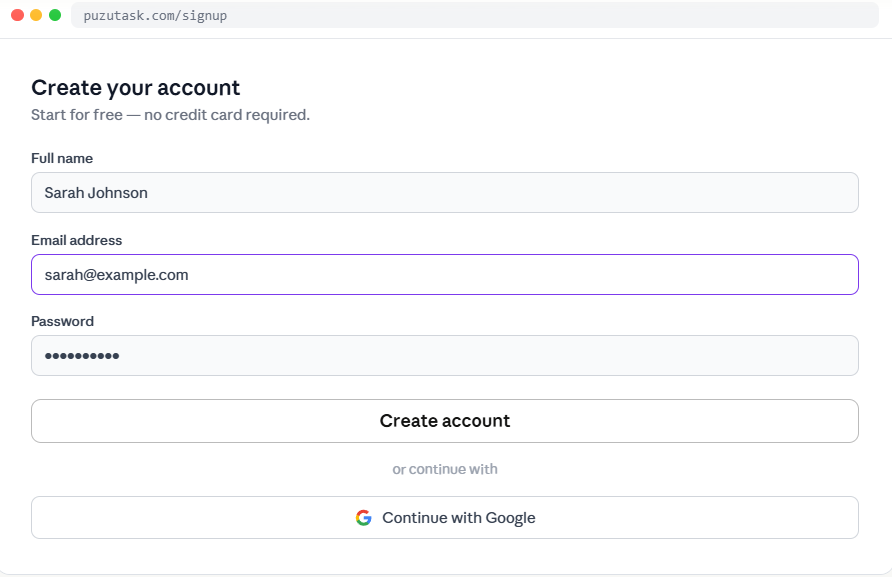Image resolution: width=892 pixels, height=577 pixels.
Task: Maximize the window using the green button
Action: tap(55, 15)
